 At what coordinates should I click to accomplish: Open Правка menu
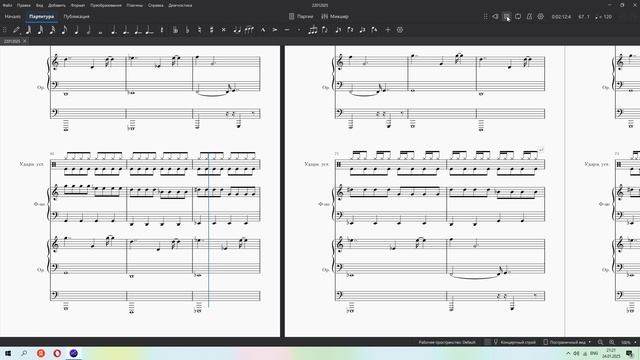(24, 5)
